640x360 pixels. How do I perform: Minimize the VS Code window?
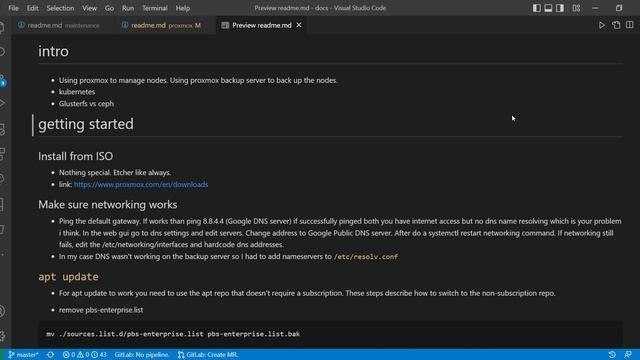595,8
